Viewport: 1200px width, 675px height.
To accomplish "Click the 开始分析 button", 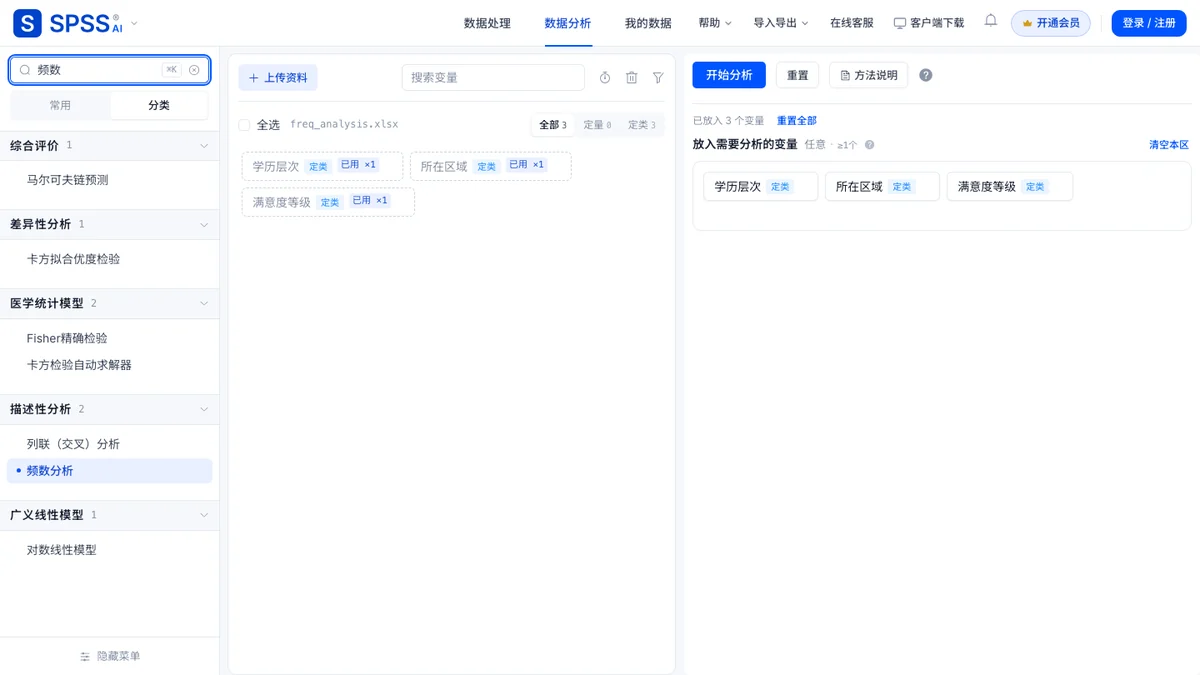I will [x=729, y=75].
